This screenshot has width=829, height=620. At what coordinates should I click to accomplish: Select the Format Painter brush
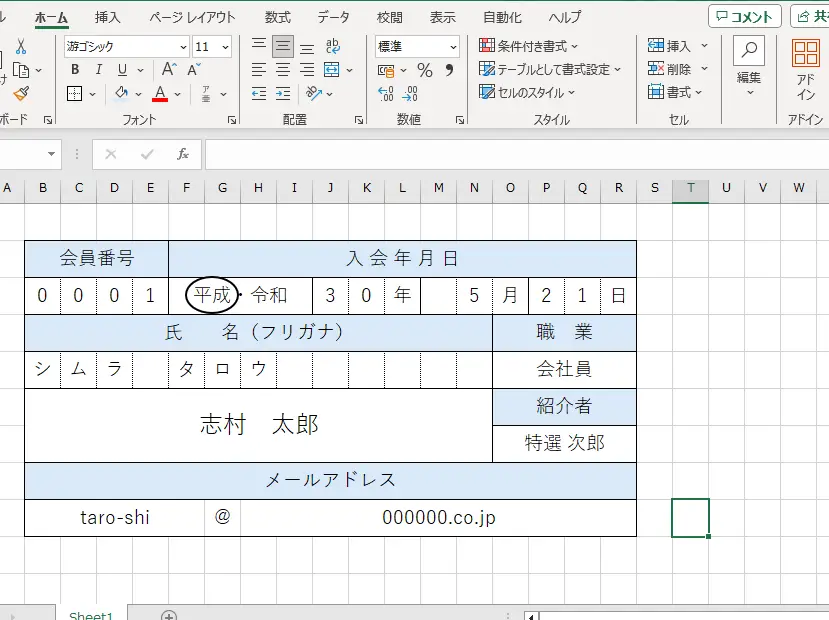click(21, 93)
